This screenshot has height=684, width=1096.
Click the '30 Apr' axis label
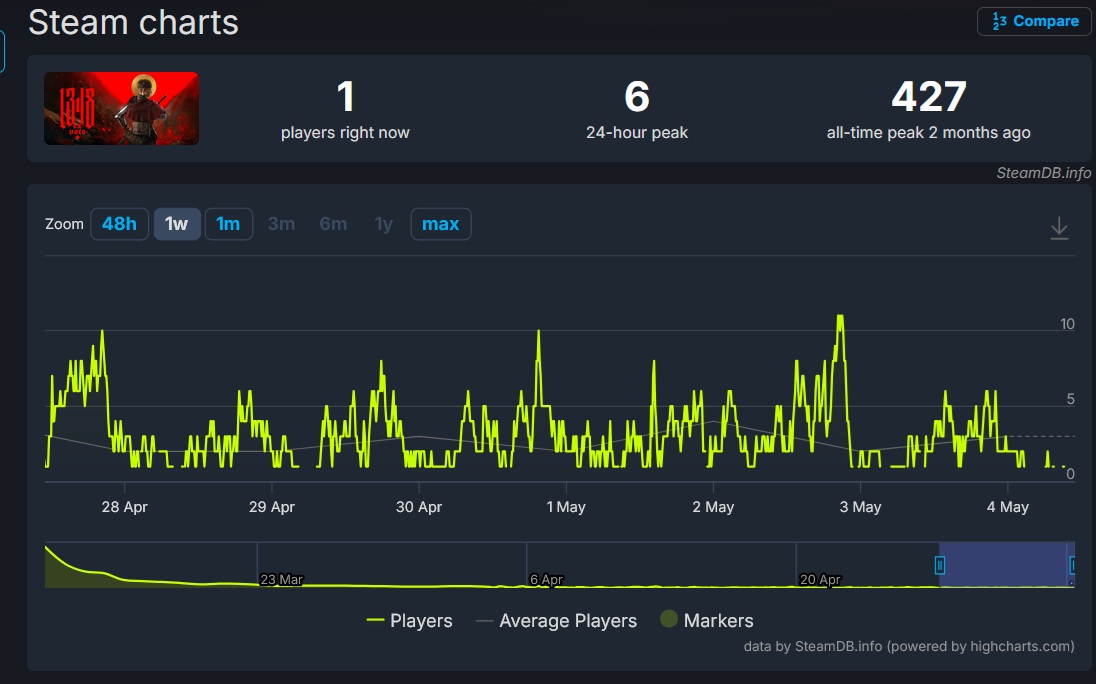(419, 507)
